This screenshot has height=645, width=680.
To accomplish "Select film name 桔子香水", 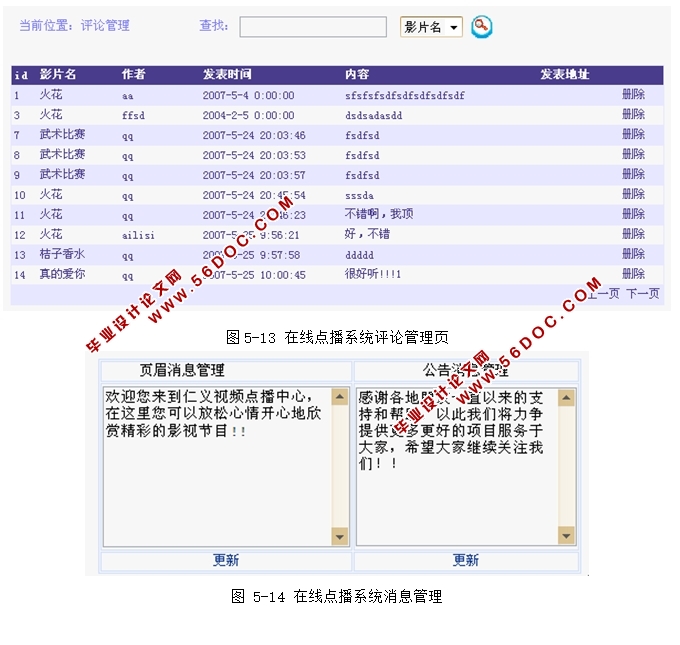I will (x=62, y=254).
